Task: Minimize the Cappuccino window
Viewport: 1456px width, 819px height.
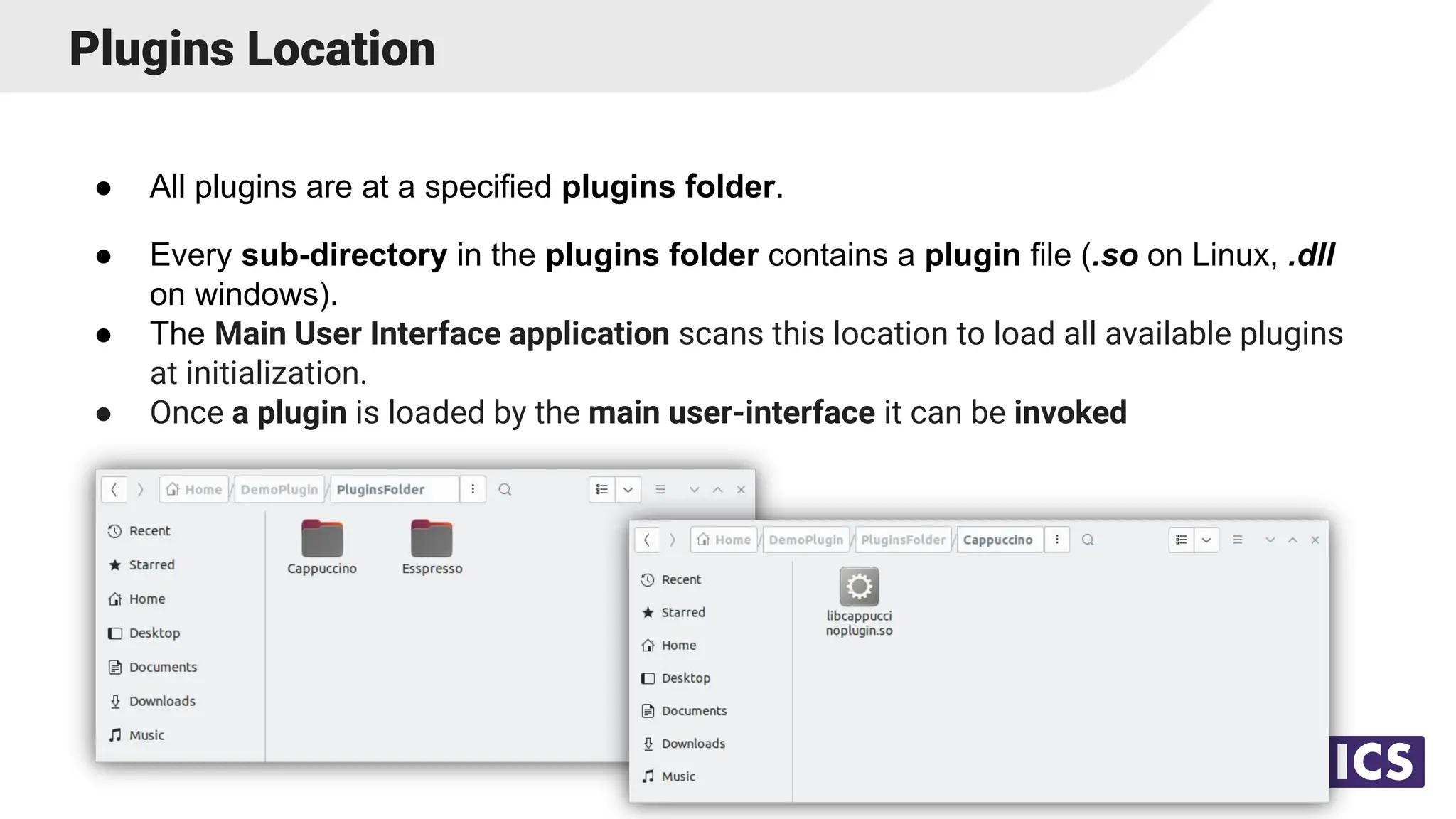Action: (1270, 540)
